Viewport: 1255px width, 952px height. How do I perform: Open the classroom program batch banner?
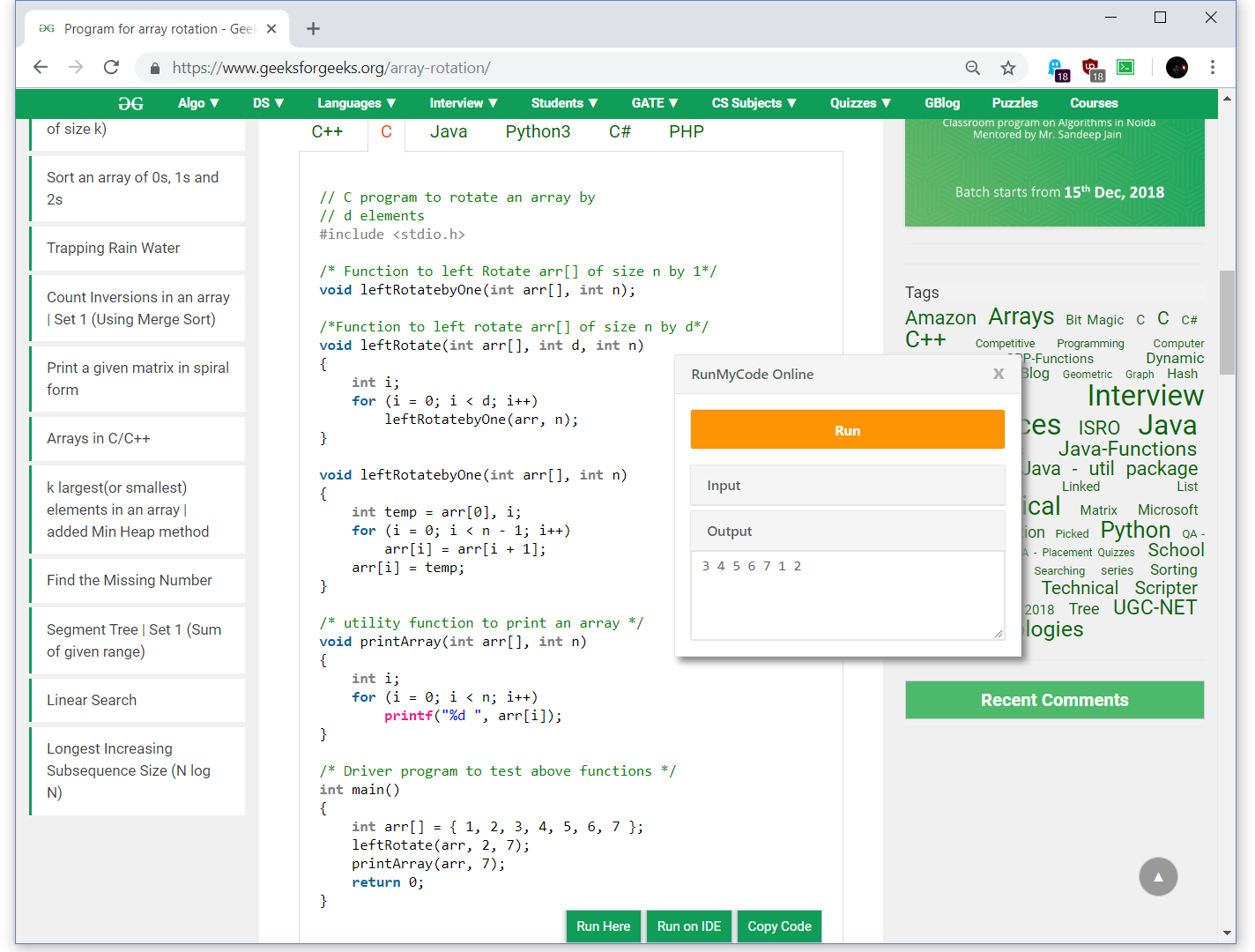[1054, 173]
